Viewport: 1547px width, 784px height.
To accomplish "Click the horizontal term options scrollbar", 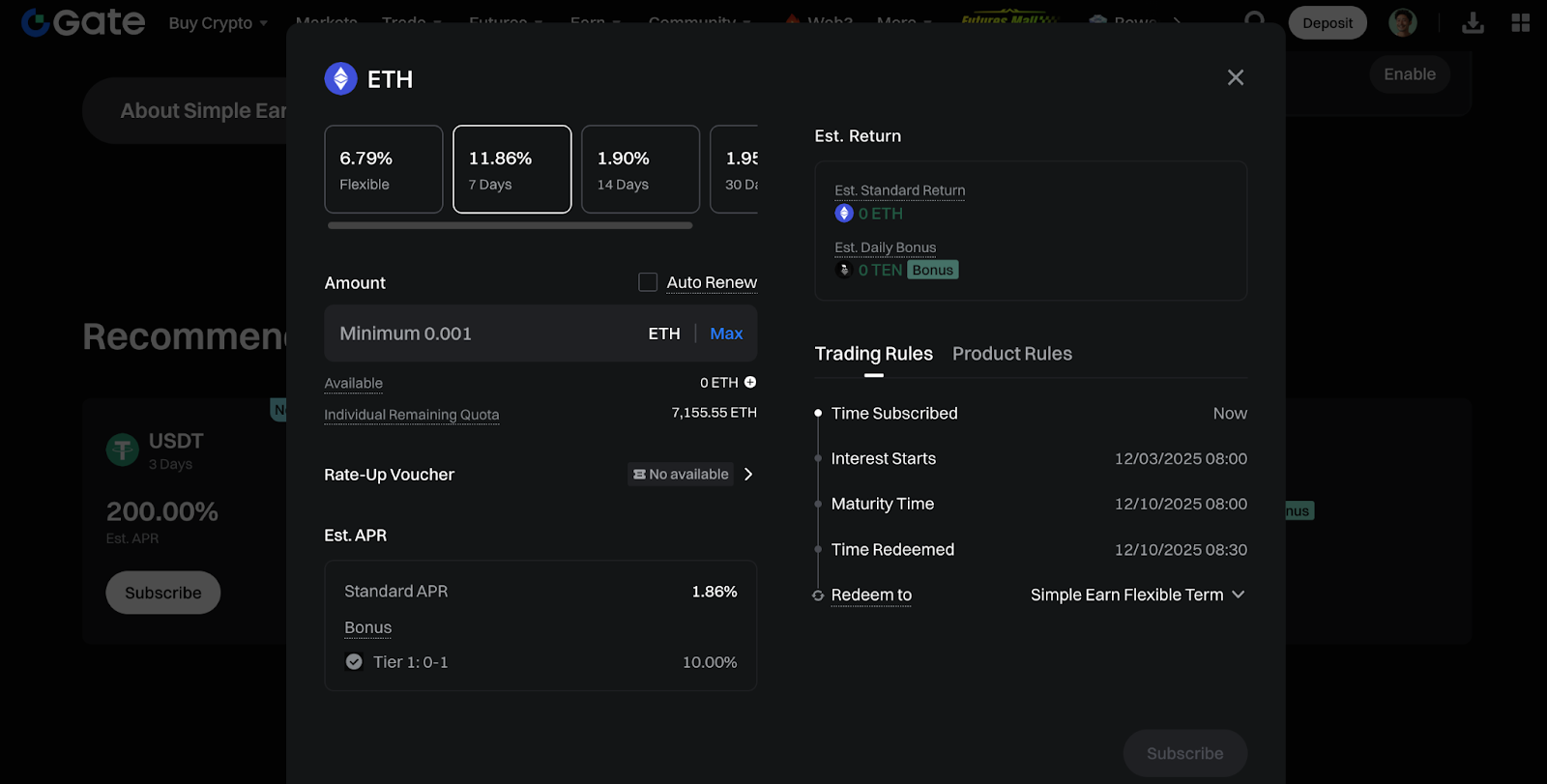I will click(x=510, y=225).
